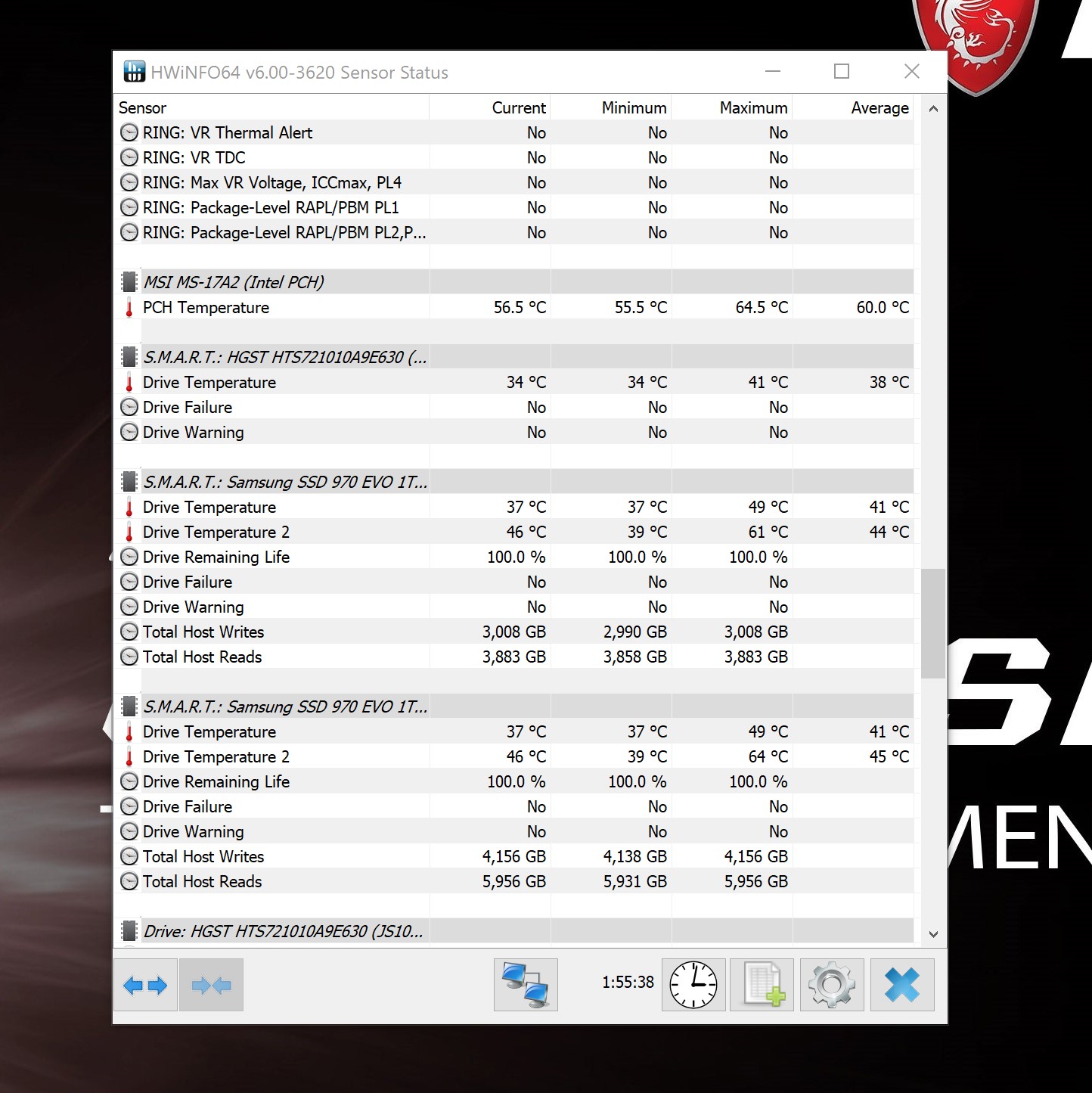Click the chip icon of Drive: HGST HTS721010A9E630
This screenshot has height=1093, width=1092.
(x=129, y=931)
